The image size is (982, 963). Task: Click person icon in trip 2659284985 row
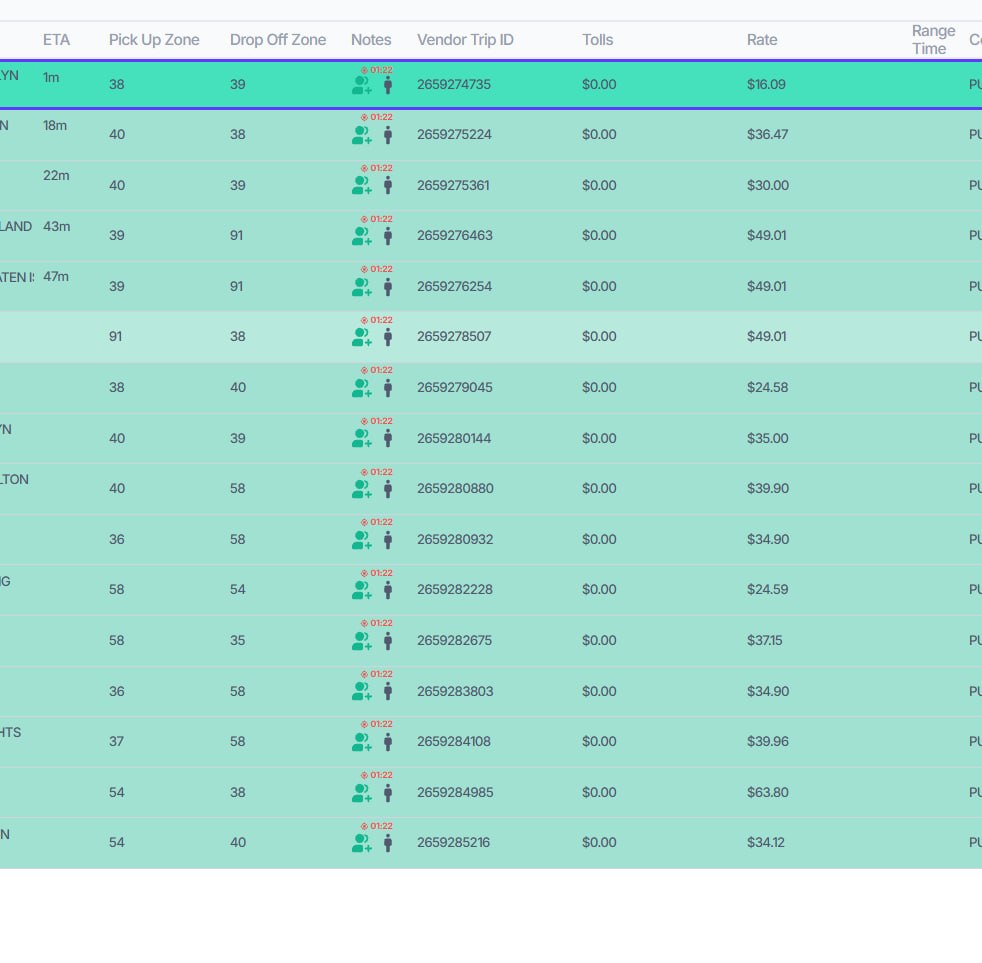388,793
